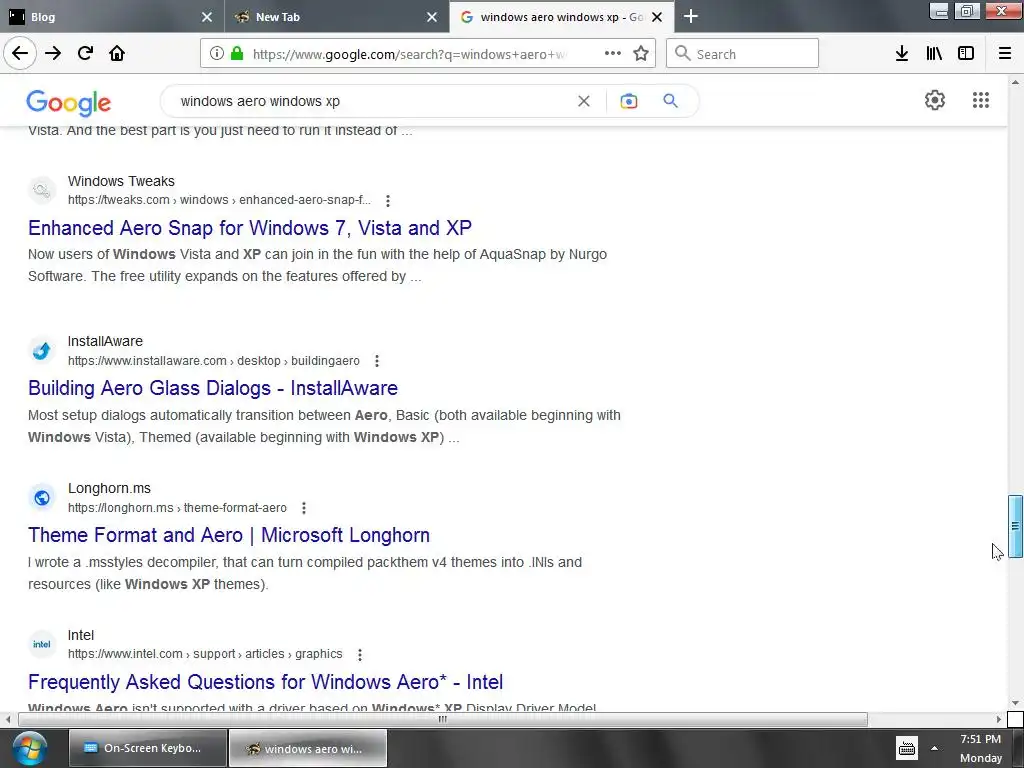
Task: Click the vertical scrollbar thumb
Action: pos(1015,526)
